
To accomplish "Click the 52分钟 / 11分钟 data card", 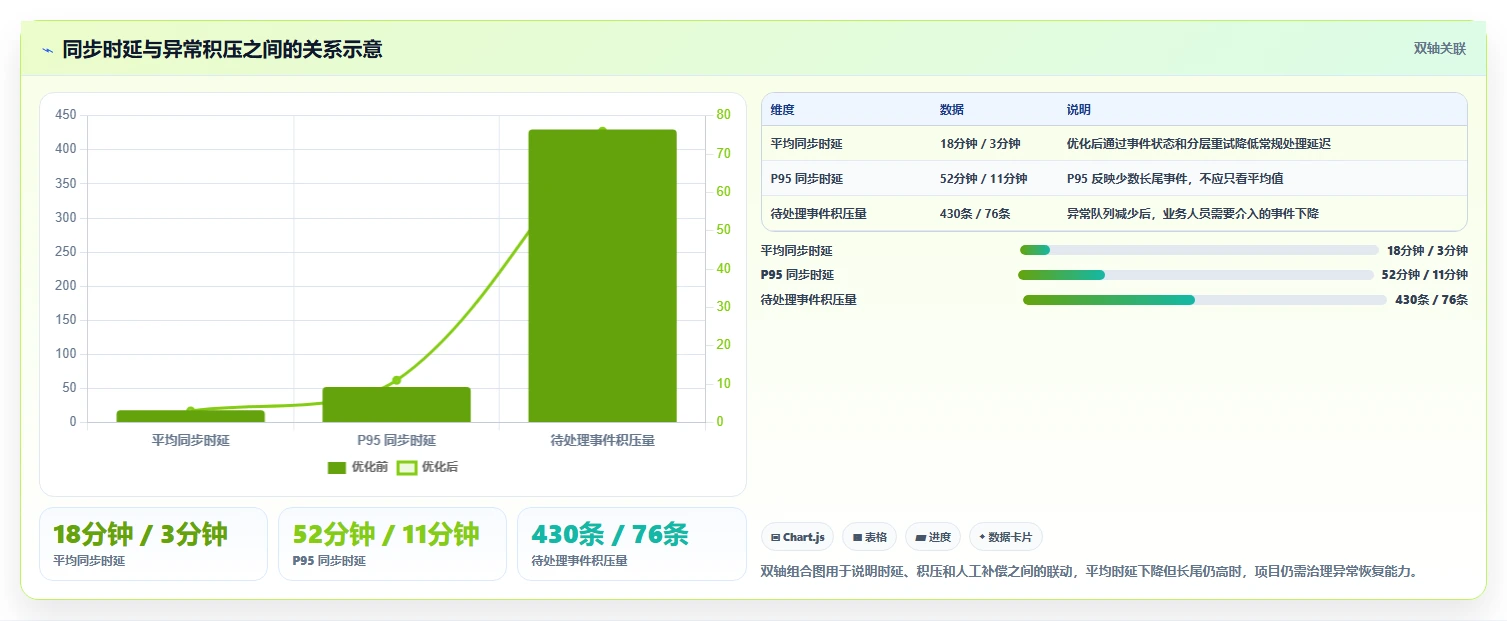I will [x=392, y=544].
